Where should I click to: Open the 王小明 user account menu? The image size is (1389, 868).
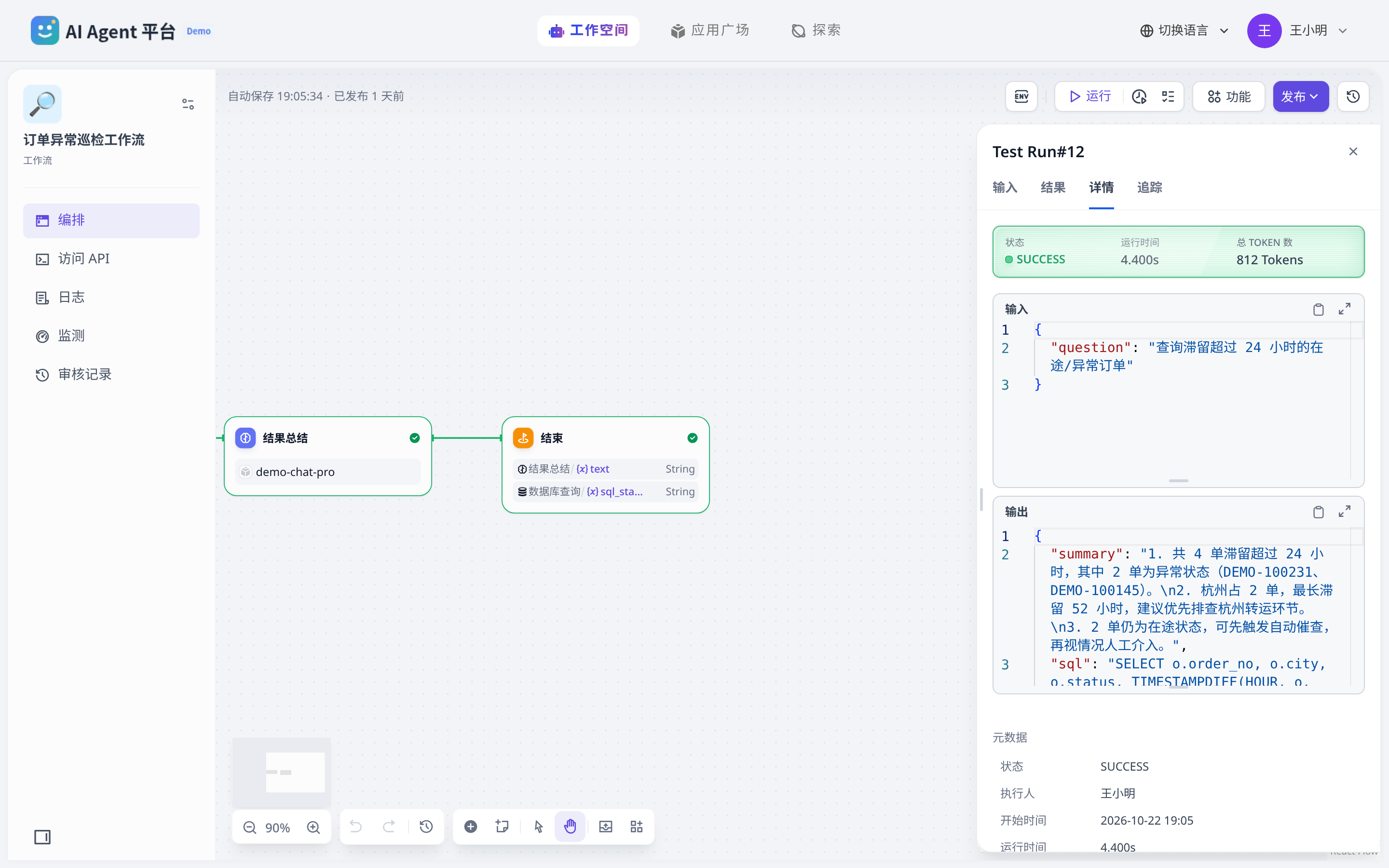pyautogui.click(x=1297, y=30)
